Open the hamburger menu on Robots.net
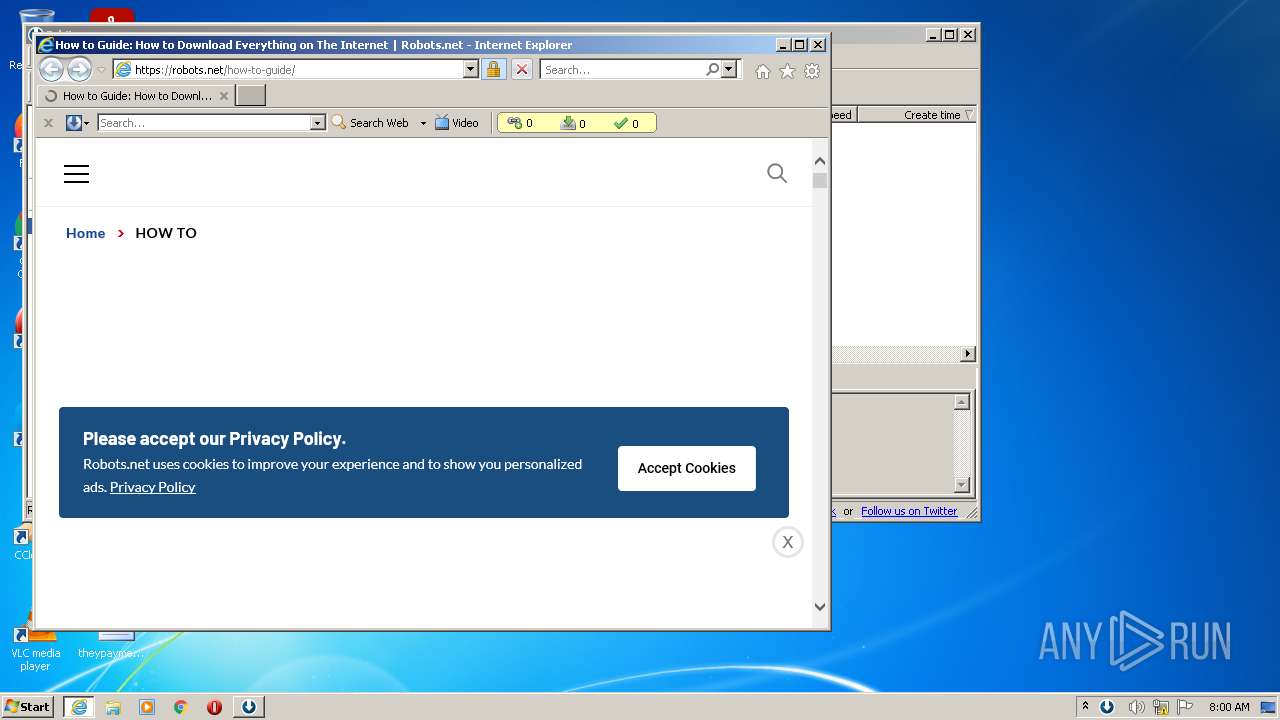This screenshot has width=1280, height=720. tap(76, 174)
